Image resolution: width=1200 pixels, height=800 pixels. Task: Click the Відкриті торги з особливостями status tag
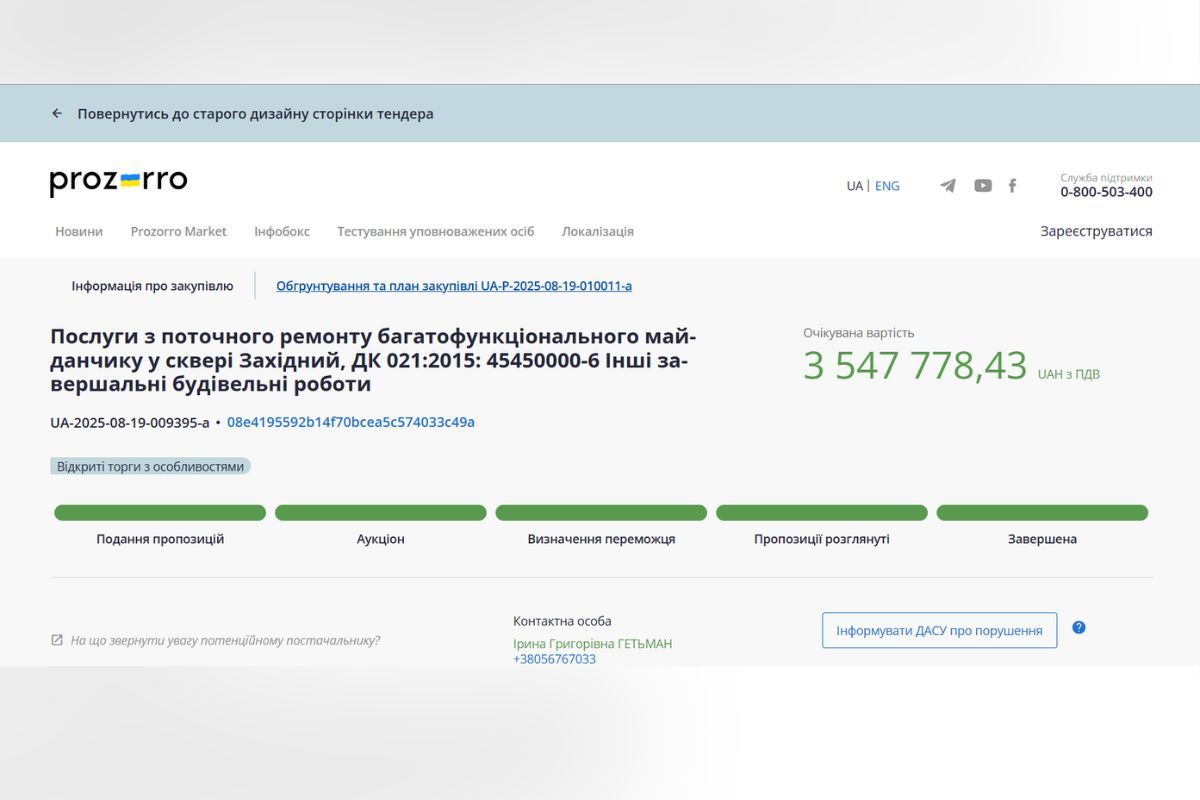(x=149, y=466)
